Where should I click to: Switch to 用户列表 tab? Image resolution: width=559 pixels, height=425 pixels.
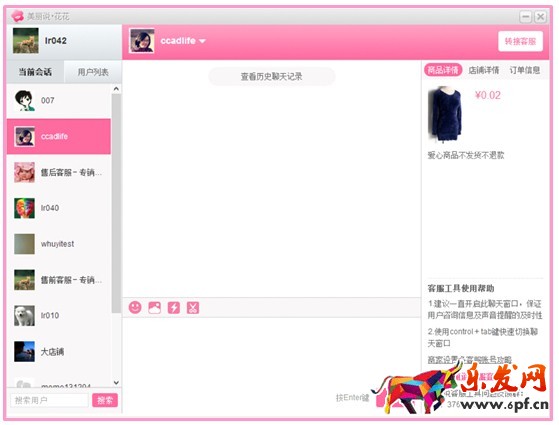[93, 72]
